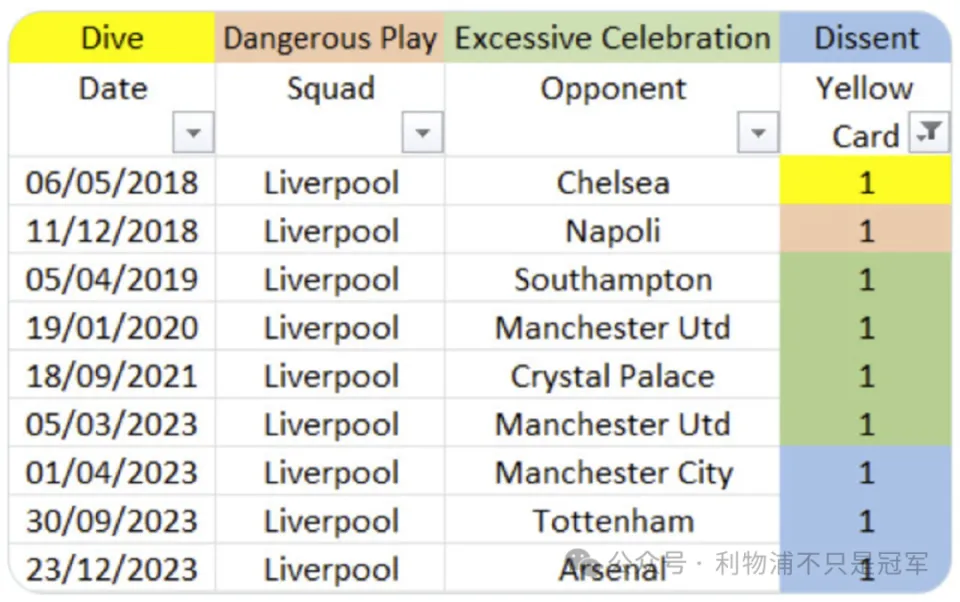Open the Opponent column filter dropdown
The height and width of the screenshot is (602, 960).
[x=758, y=132]
